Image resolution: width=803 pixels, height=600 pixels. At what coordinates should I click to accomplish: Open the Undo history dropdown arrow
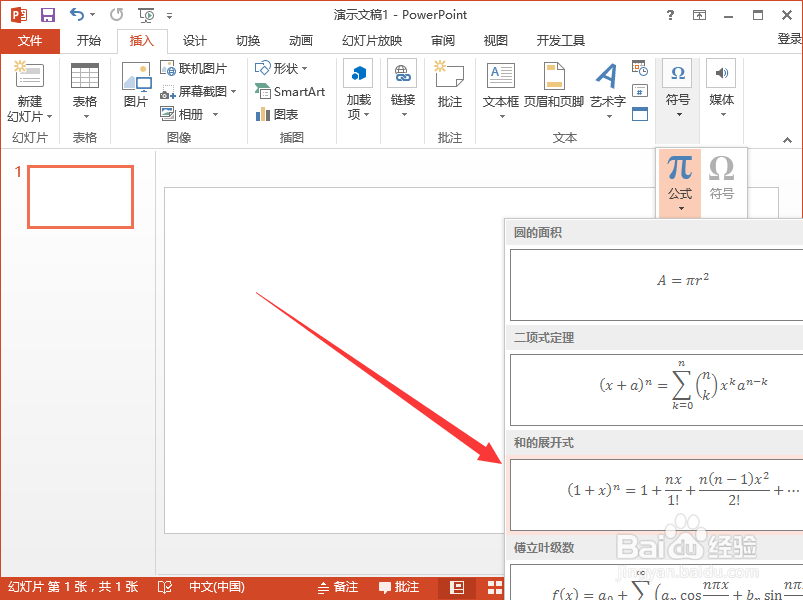pyautogui.click(x=92, y=15)
